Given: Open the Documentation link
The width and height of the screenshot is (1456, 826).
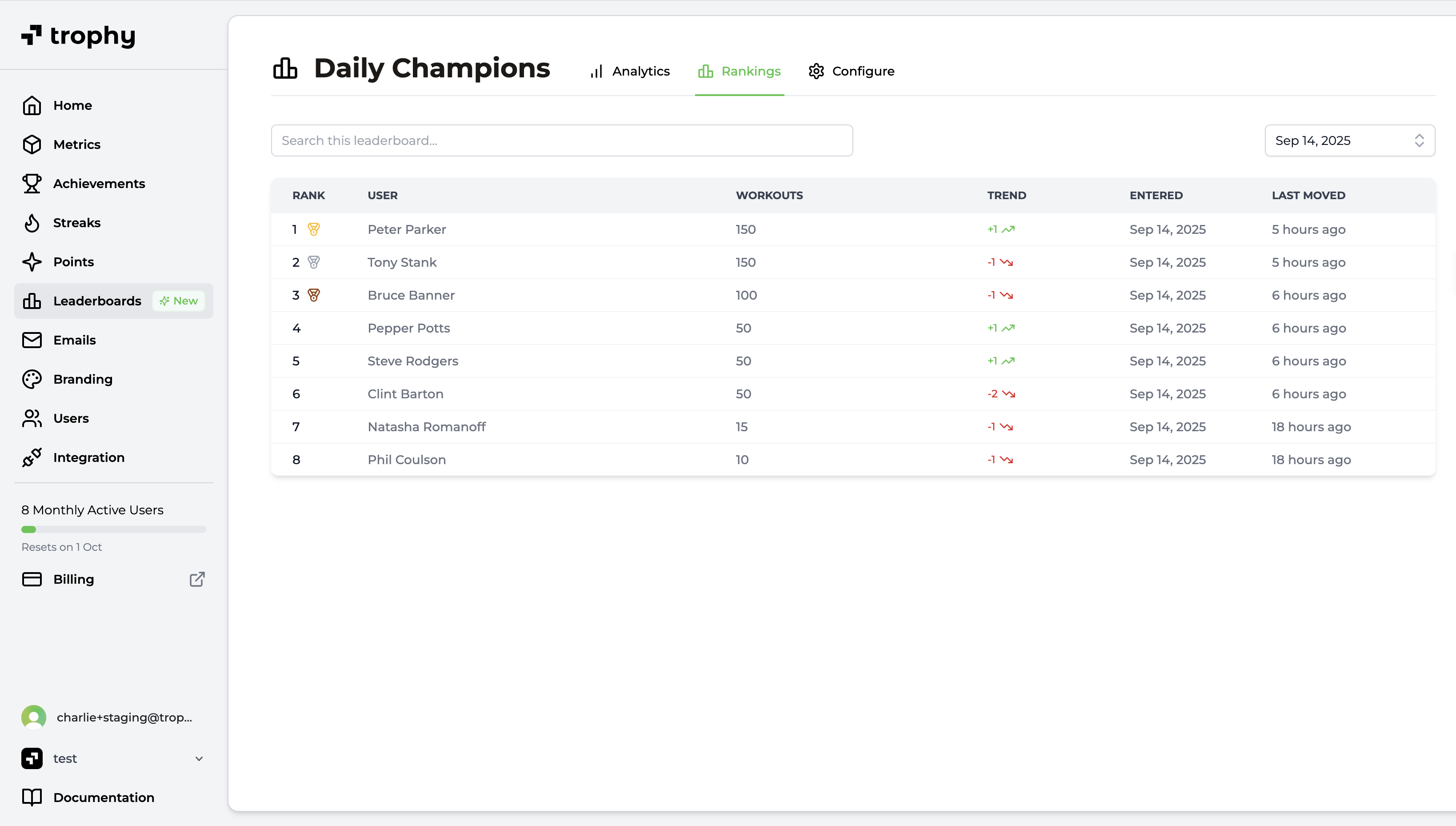Looking at the screenshot, I should (88, 798).
